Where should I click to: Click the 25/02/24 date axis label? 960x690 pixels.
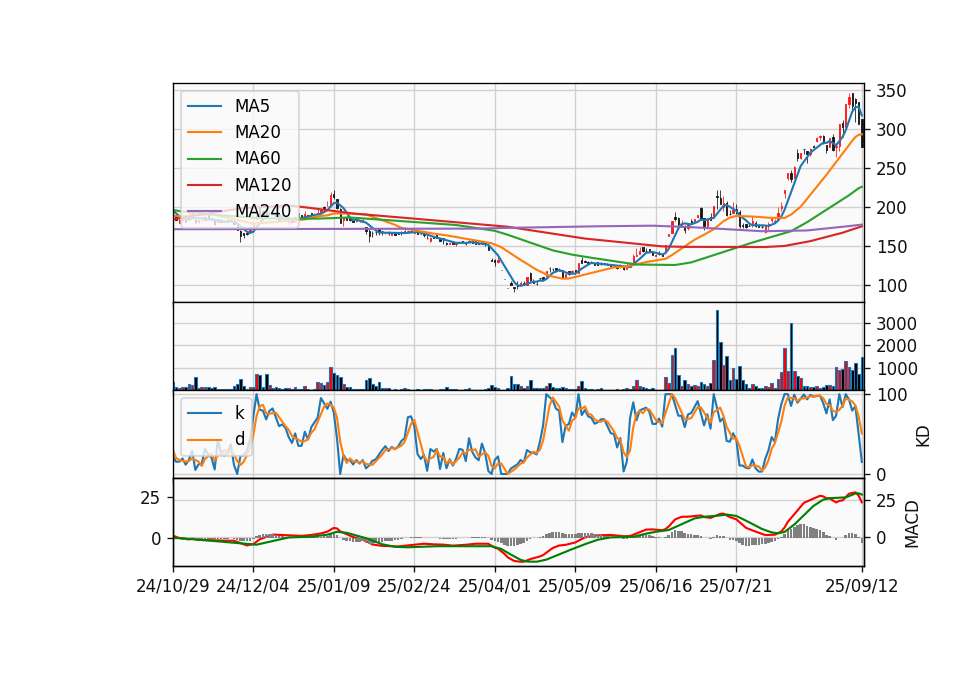click(414, 586)
